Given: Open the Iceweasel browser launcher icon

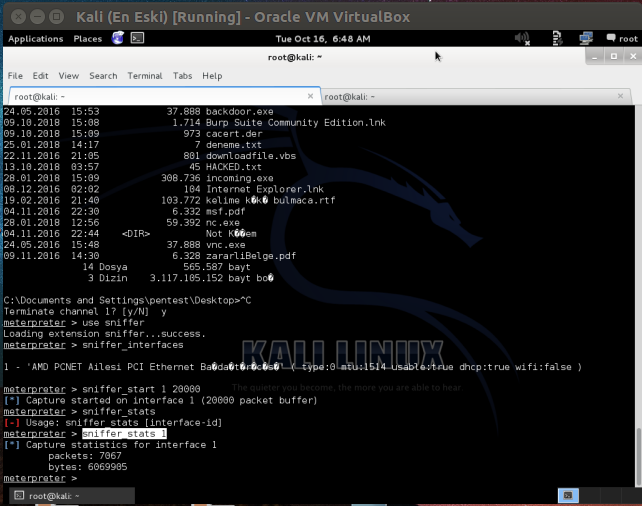Looking at the screenshot, I should (118, 38).
